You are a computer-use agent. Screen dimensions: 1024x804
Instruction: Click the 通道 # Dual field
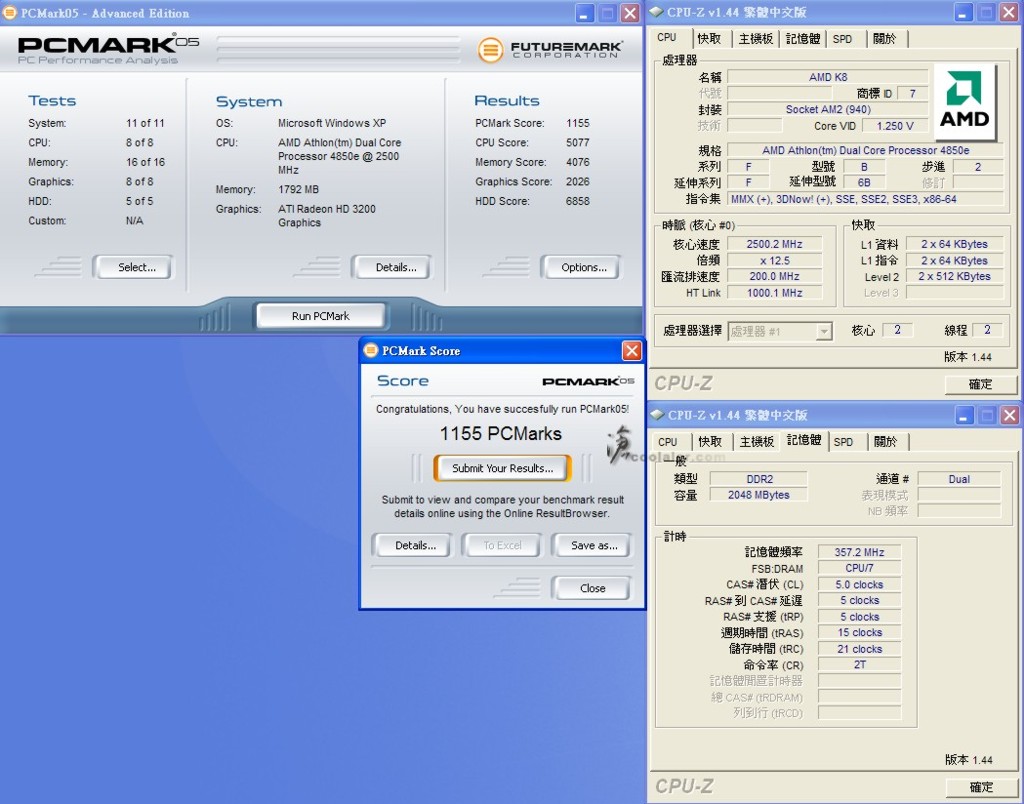point(959,479)
